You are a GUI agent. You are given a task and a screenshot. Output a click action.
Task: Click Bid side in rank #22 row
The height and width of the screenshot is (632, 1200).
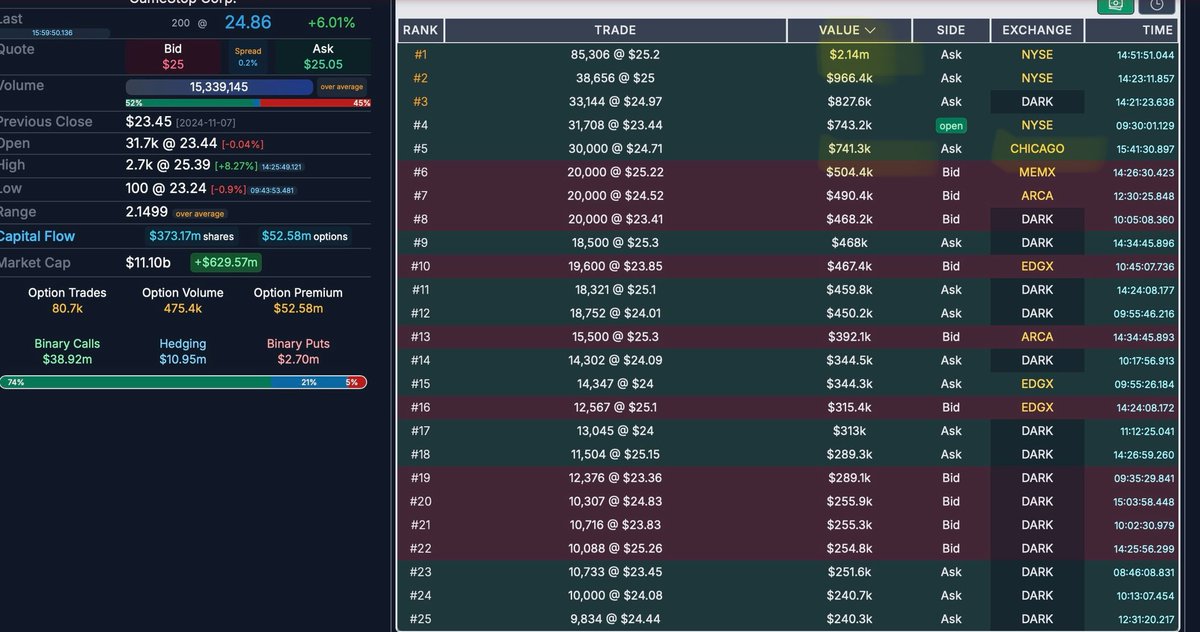click(x=951, y=548)
